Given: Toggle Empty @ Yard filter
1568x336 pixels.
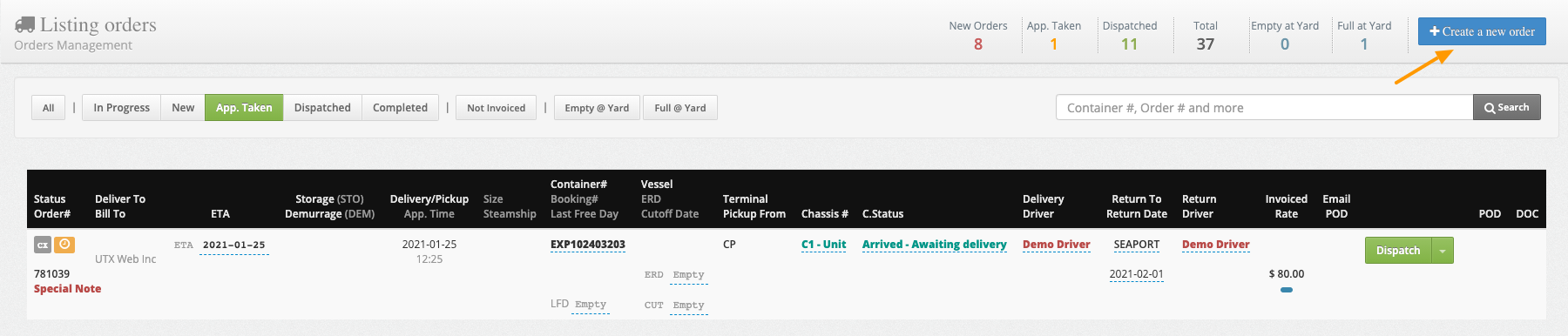Looking at the screenshot, I should (597, 107).
